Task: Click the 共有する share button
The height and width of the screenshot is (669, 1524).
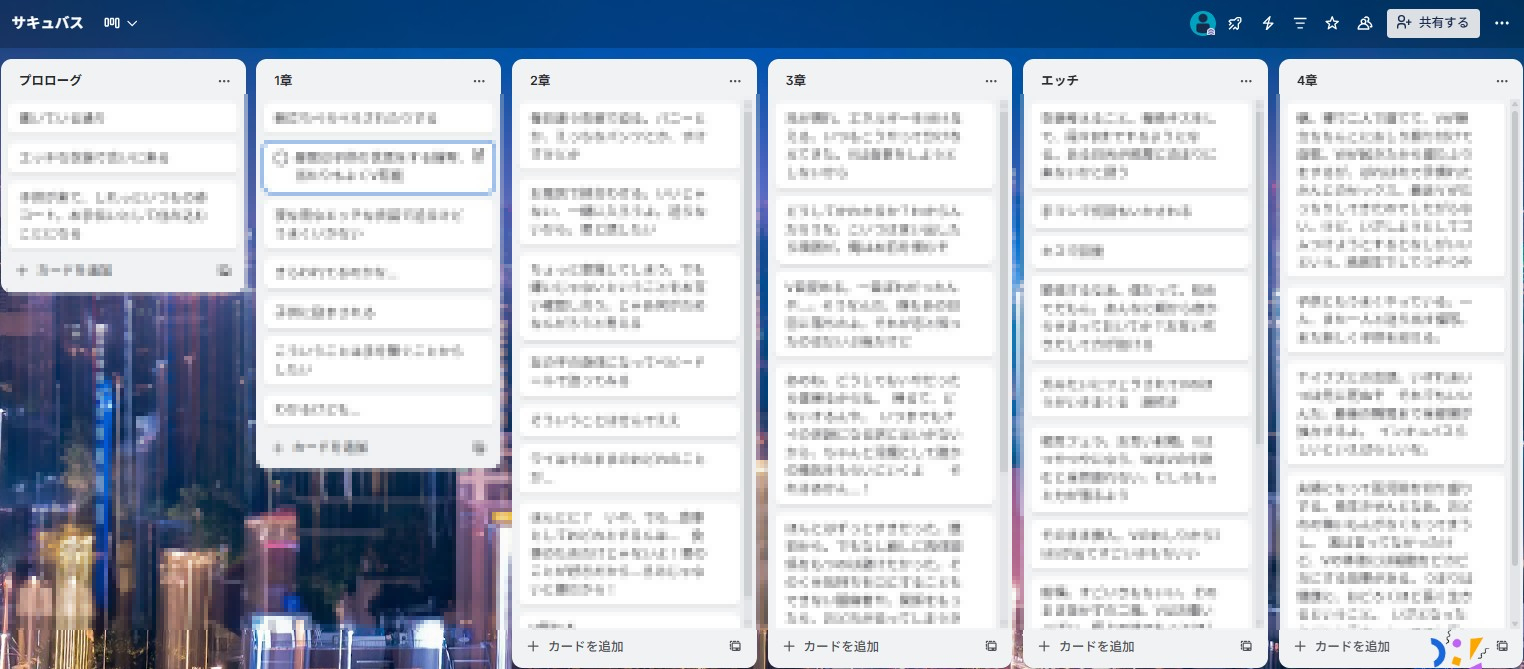Action: pyautogui.click(x=1432, y=23)
